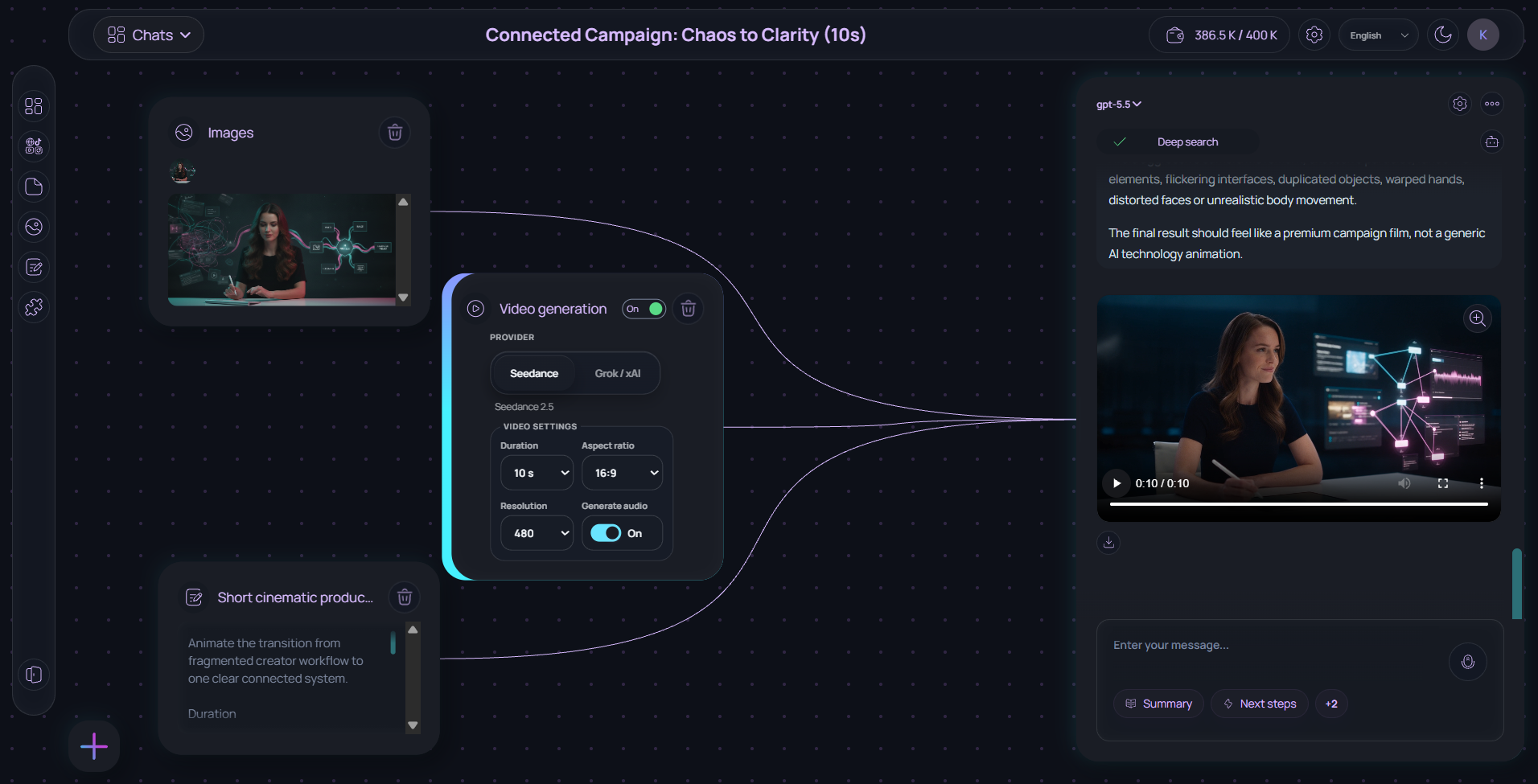Delete the Images node with trash icon
Screen dimensions: 1538x784
395,133
